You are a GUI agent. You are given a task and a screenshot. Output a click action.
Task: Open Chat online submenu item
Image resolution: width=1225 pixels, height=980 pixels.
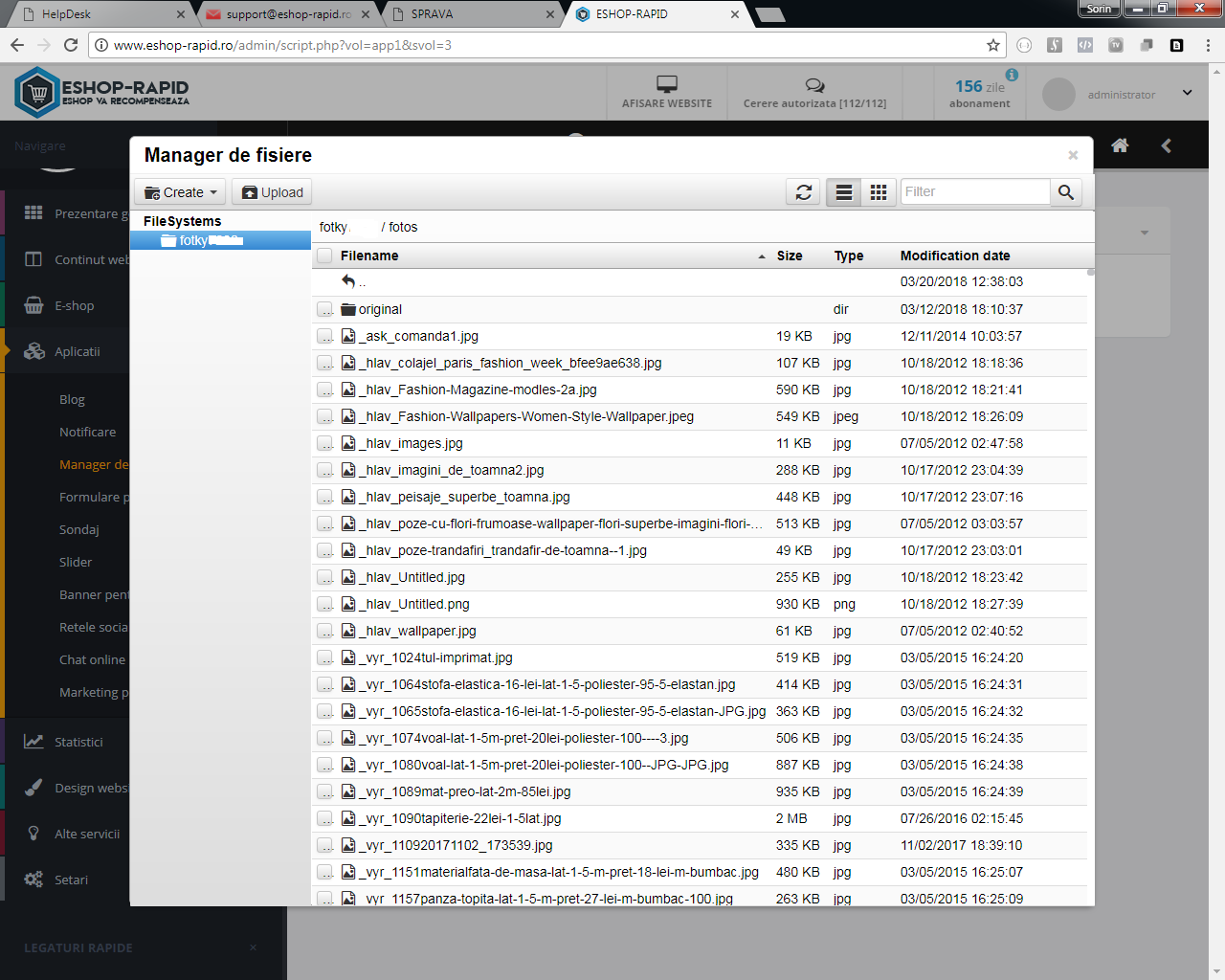(x=92, y=659)
